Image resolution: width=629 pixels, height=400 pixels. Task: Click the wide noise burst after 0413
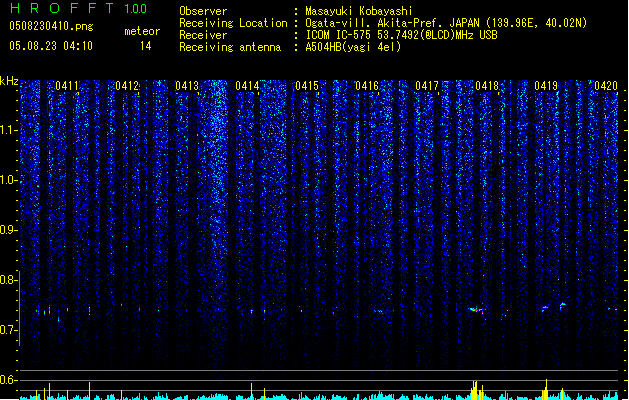pyautogui.click(x=217, y=169)
